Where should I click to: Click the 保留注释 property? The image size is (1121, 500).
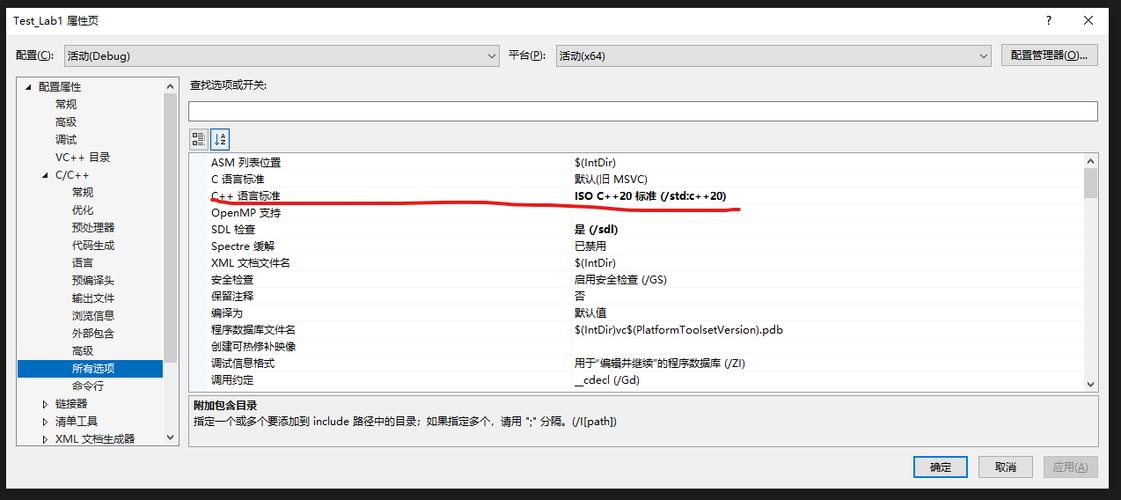[x=232, y=296]
